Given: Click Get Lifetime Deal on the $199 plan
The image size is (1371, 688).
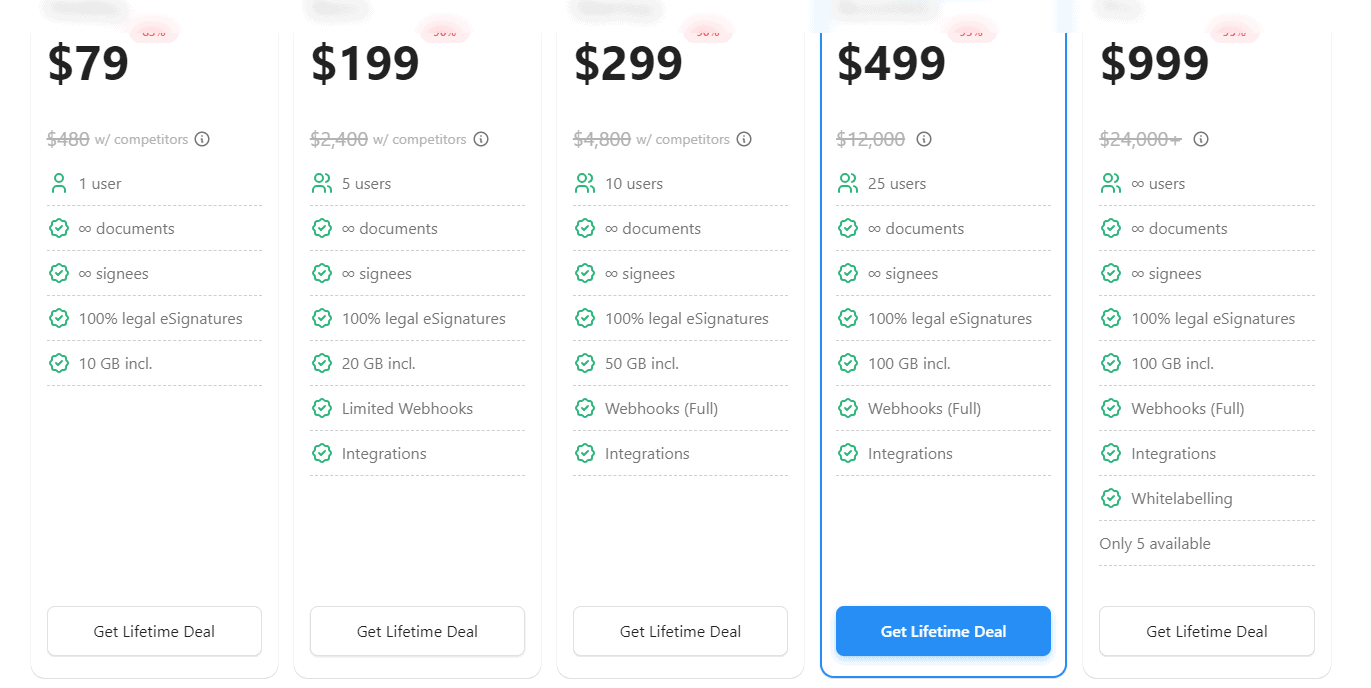Looking at the screenshot, I should (x=417, y=631).
